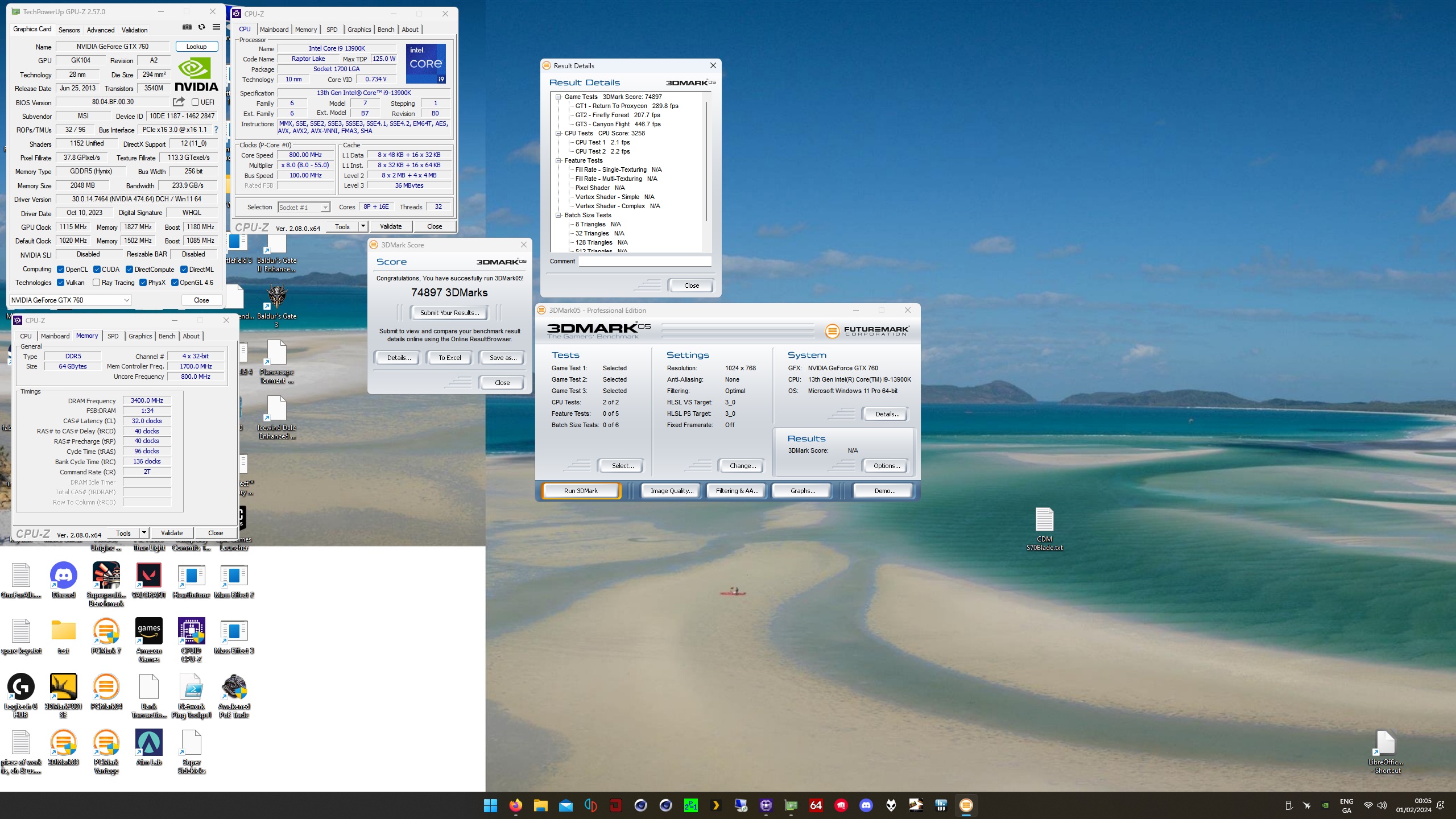Switch to the Validation tab in GPU-Z
This screenshot has height=819, width=1456.
coord(134,30)
